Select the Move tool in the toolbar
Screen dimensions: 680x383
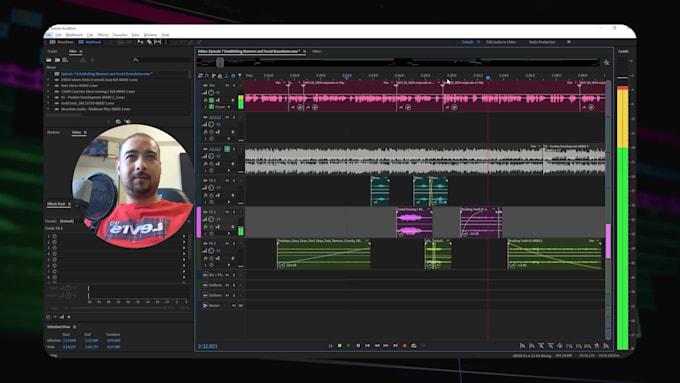pyautogui.click(x=141, y=42)
